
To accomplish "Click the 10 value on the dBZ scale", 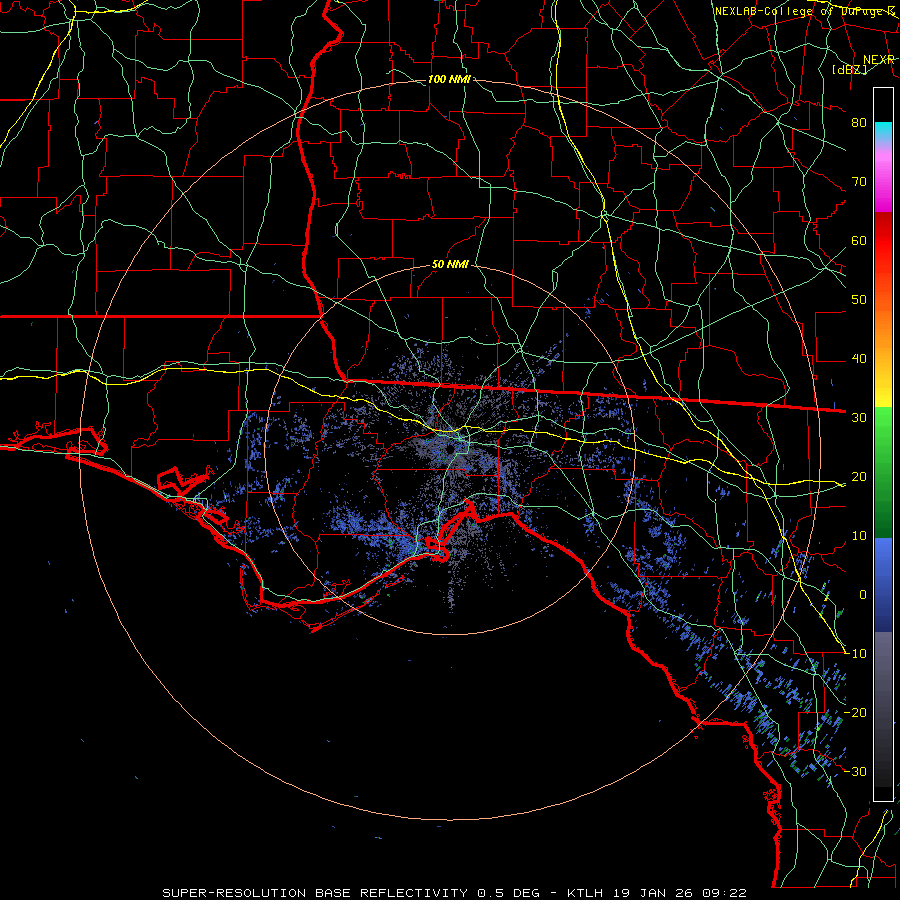I will coord(859,536).
